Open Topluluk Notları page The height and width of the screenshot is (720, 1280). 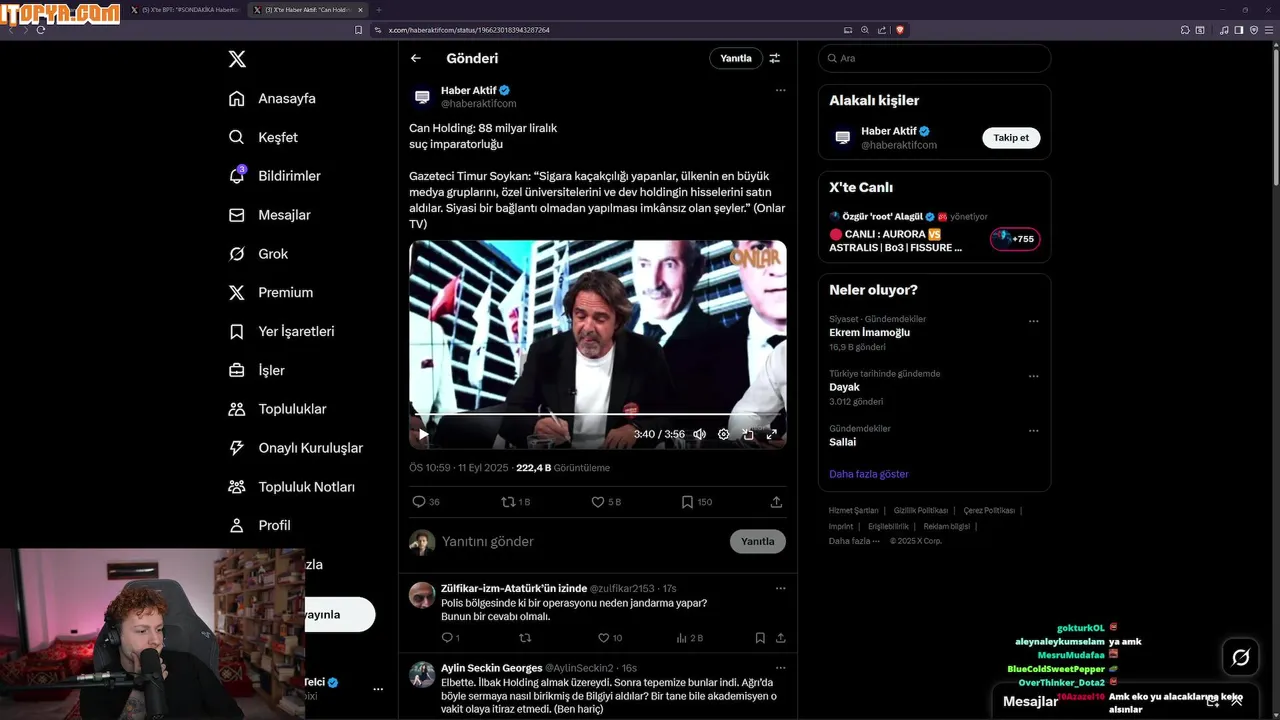pyautogui.click(x=291, y=487)
